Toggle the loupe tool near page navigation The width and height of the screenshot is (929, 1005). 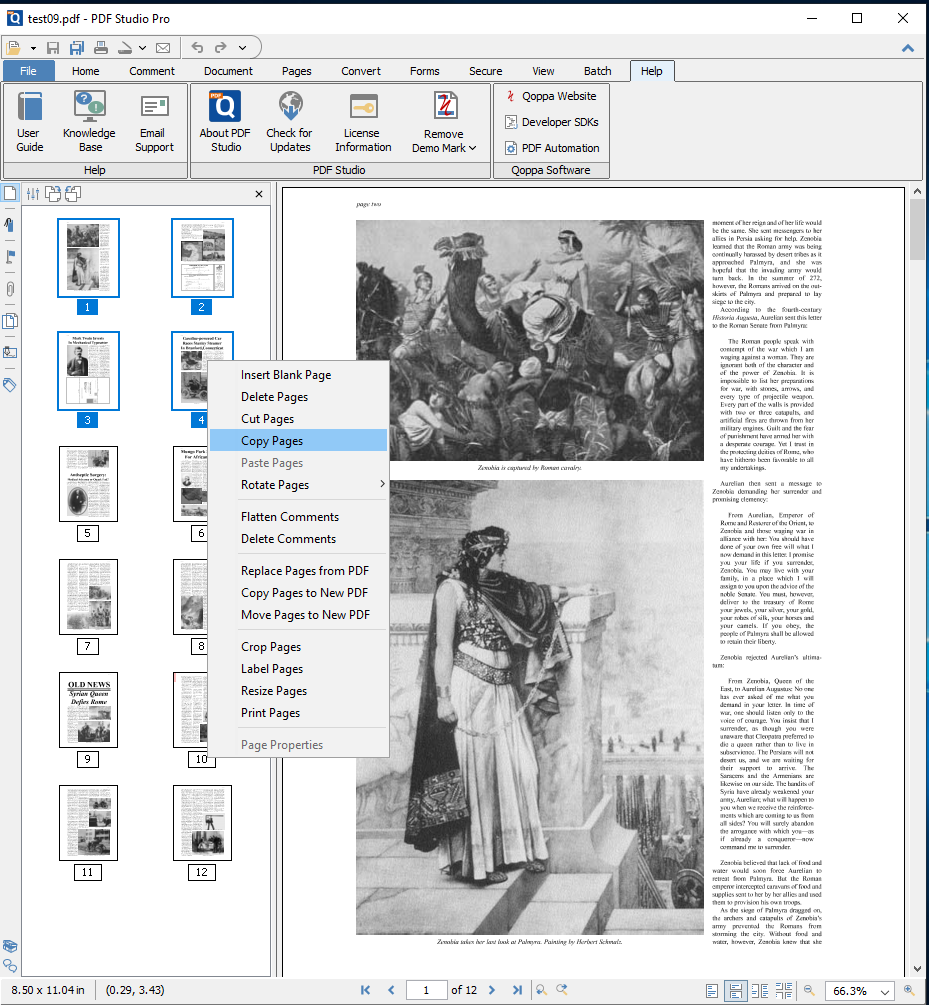point(541,990)
